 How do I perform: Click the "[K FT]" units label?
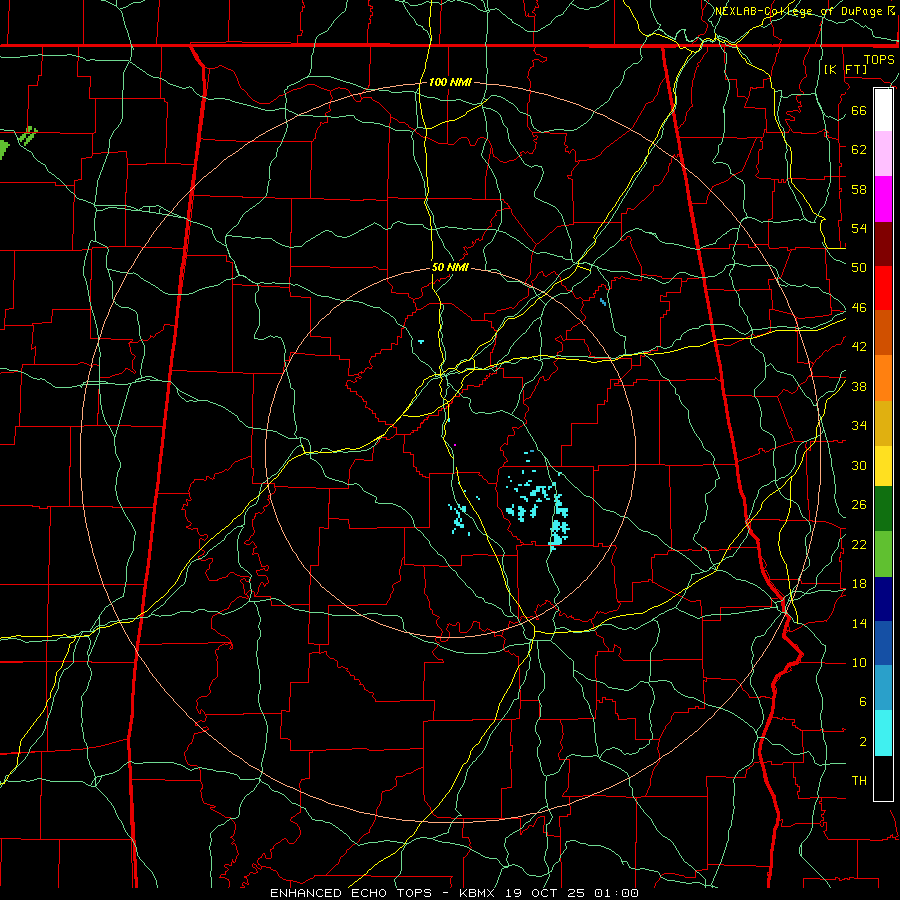pyautogui.click(x=845, y=70)
